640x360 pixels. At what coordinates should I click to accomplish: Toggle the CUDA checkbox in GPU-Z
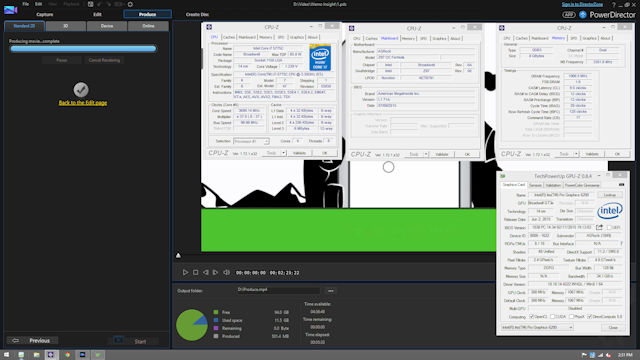552,317
